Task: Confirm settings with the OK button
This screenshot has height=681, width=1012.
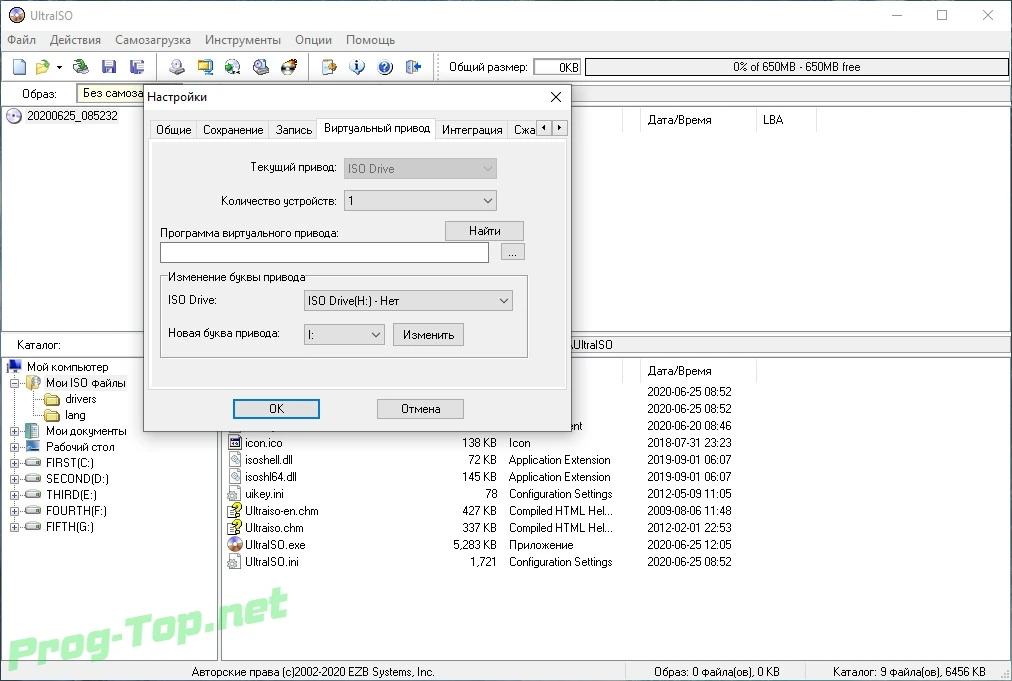Action: pyautogui.click(x=276, y=409)
